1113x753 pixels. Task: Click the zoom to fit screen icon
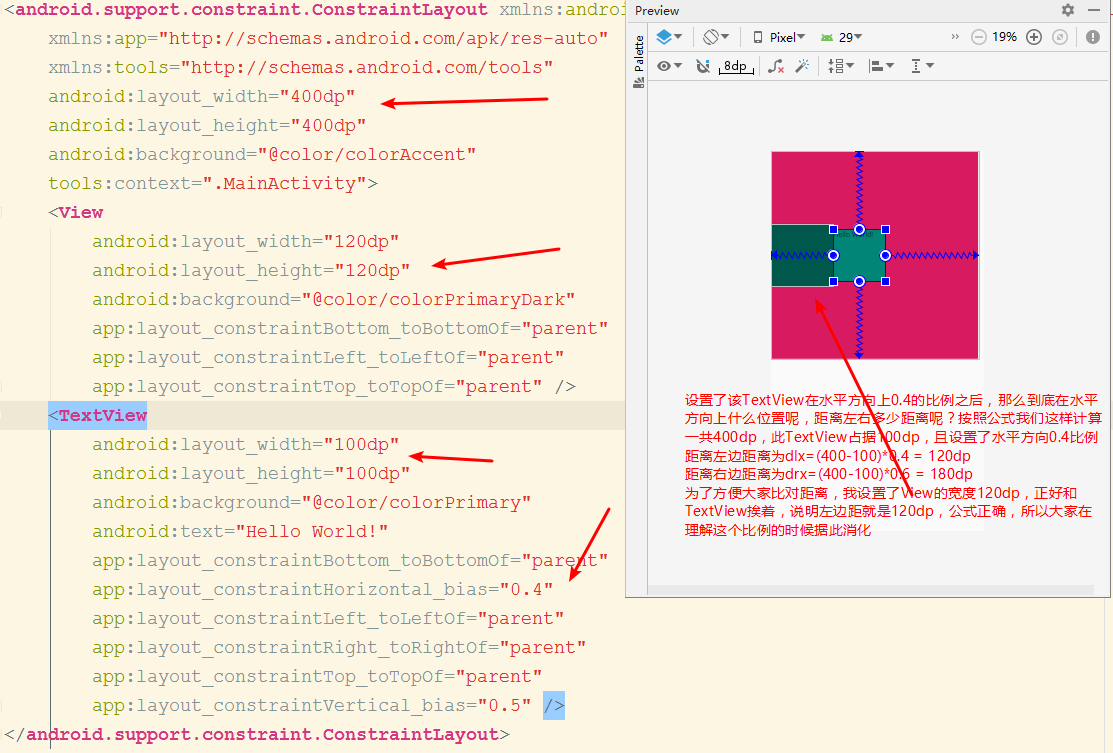[x=1060, y=37]
